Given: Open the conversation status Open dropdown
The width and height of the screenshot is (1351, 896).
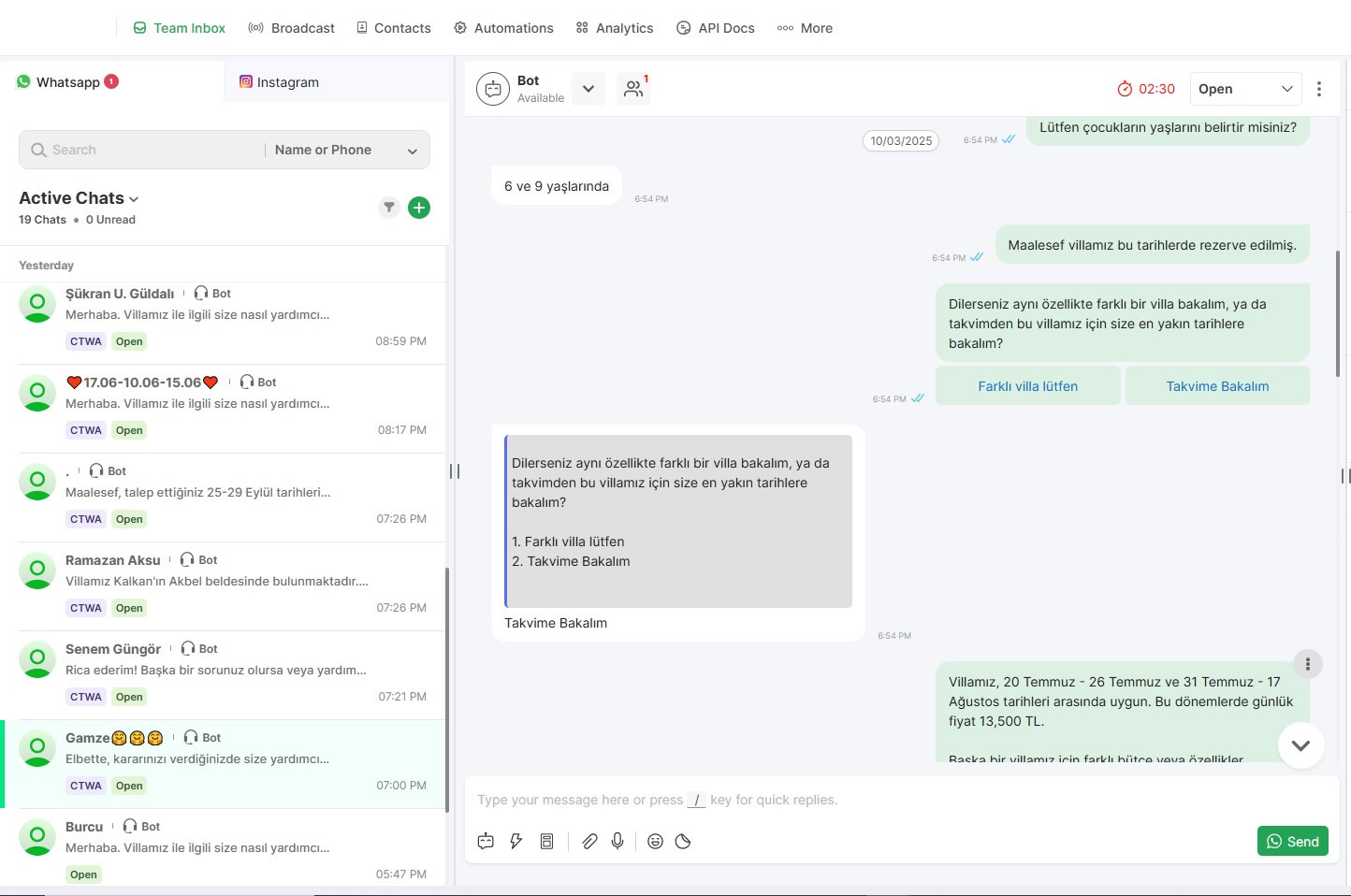Looking at the screenshot, I should 1244,89.
